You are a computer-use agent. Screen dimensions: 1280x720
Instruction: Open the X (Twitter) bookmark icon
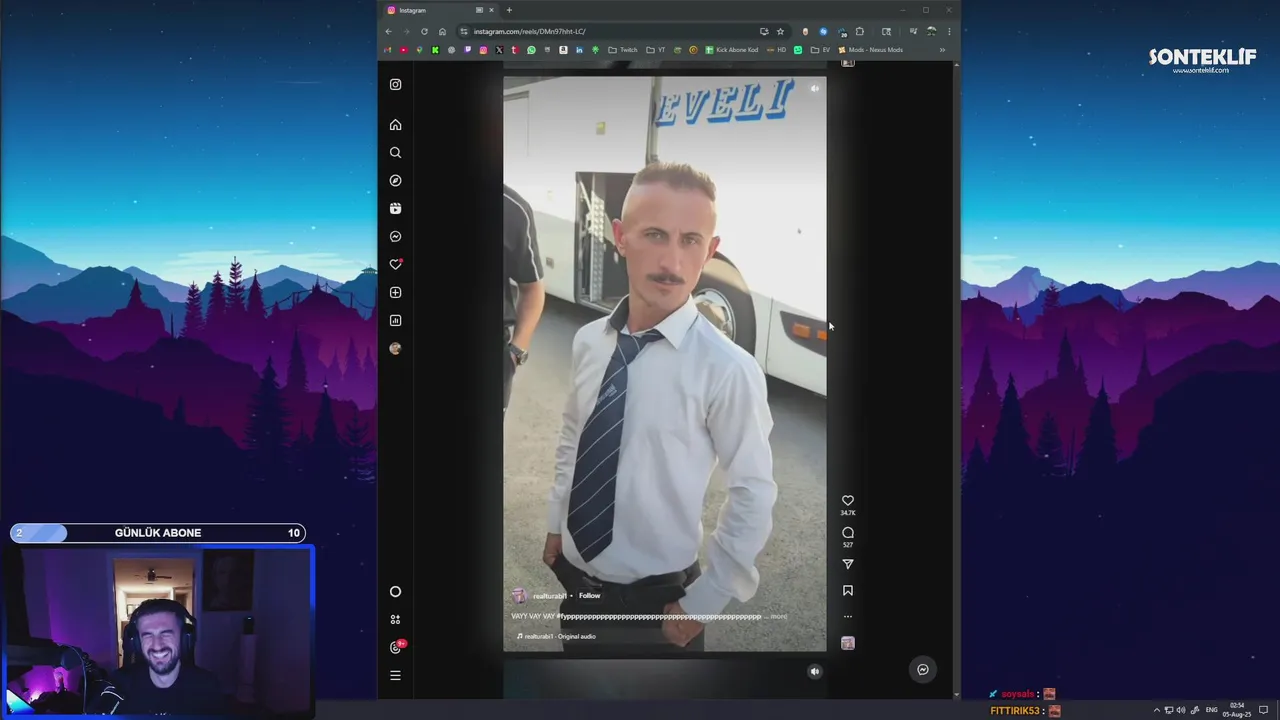(499, 50)
